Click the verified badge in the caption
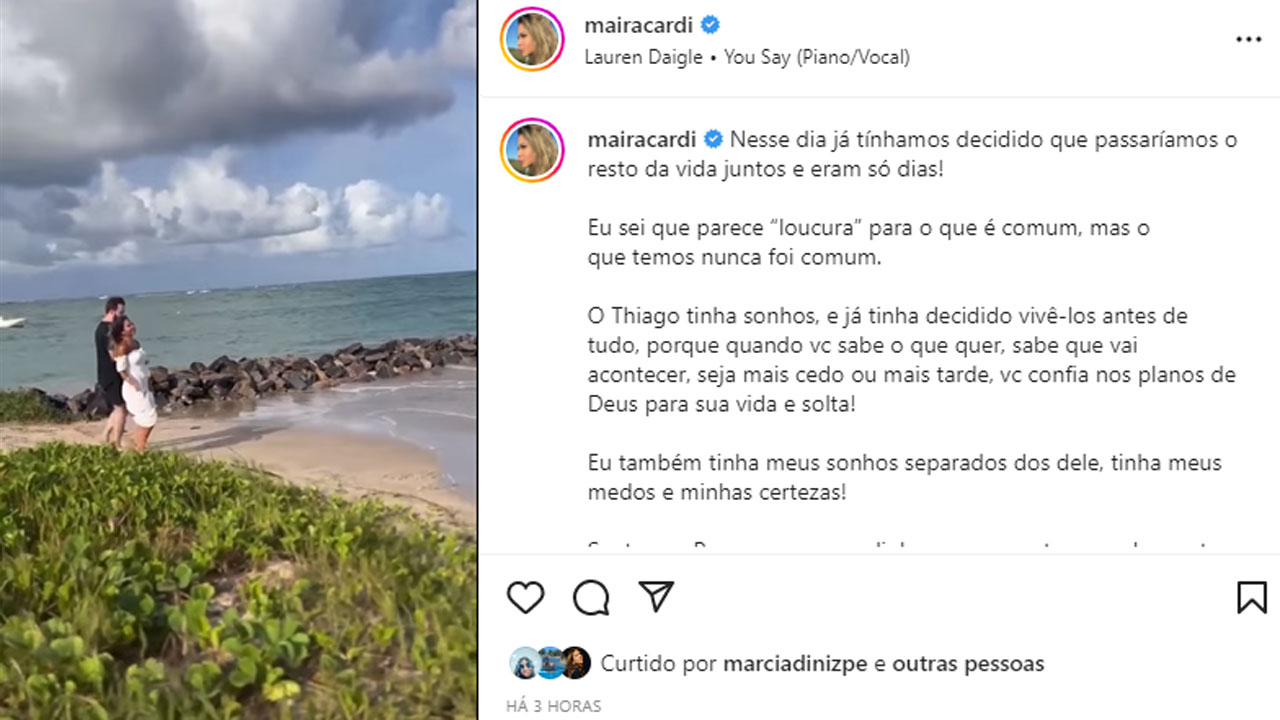This screenshot has width=1280, height=720. point(714,139)
